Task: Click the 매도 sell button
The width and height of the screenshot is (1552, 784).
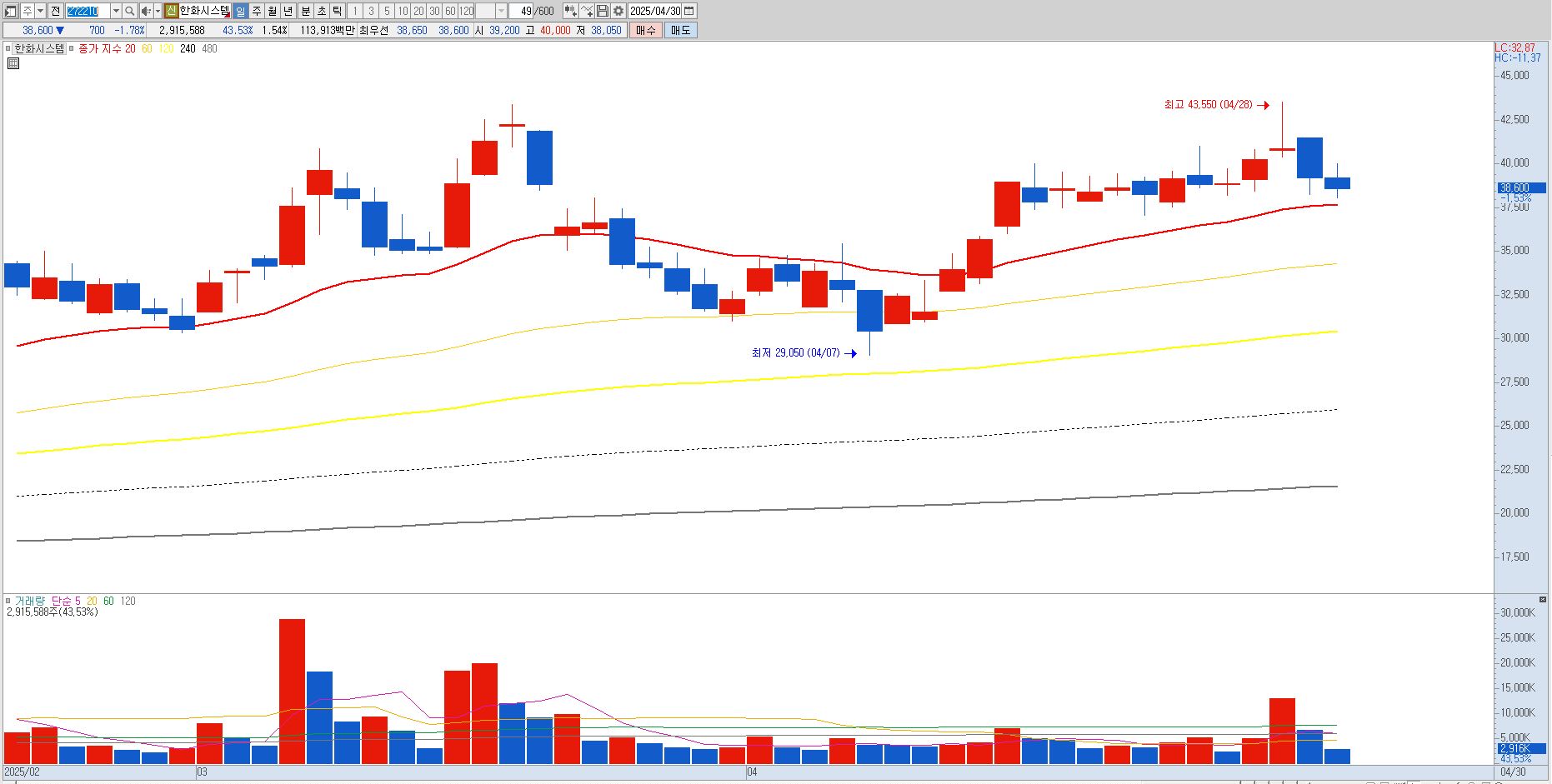Action: [x=681, y=30]
